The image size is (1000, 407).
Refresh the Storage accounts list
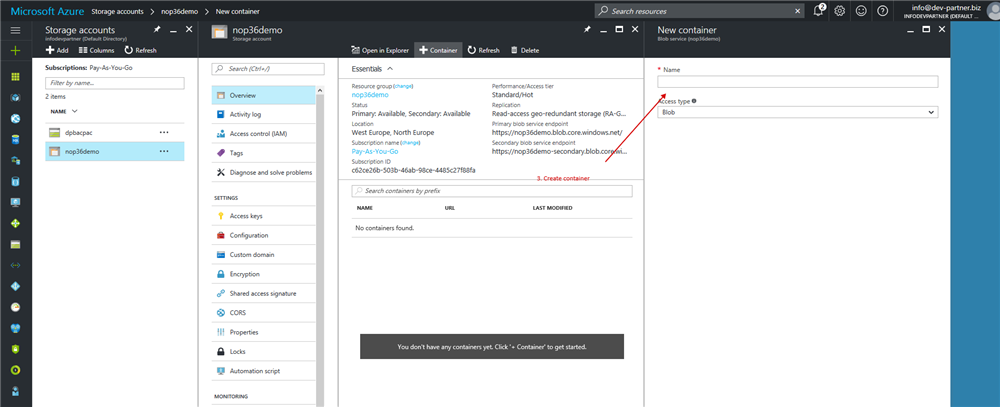pos(140,50)
